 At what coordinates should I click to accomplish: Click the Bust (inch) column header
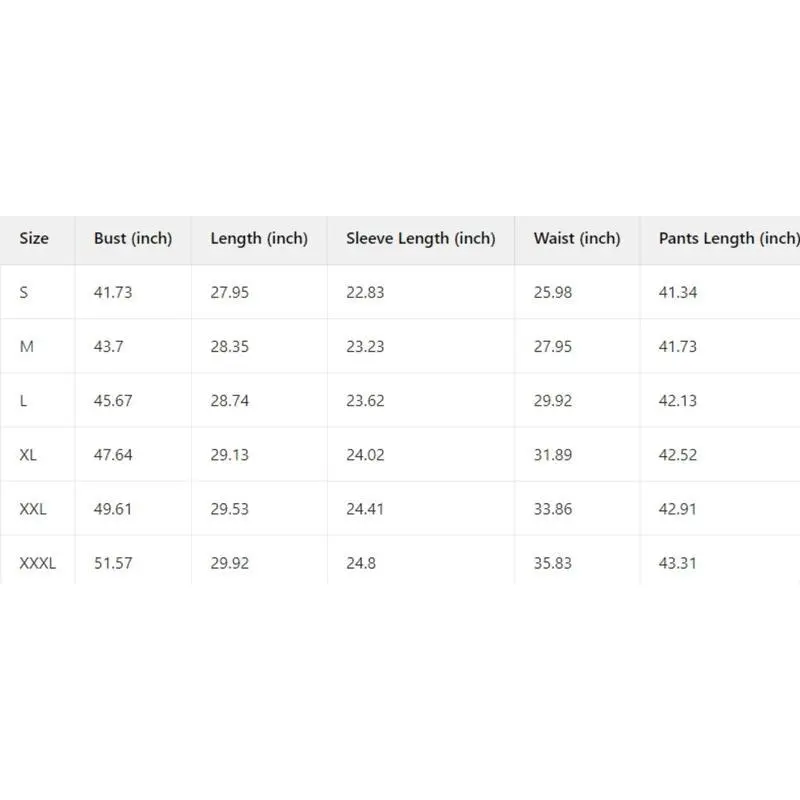[x=133, y=238]
